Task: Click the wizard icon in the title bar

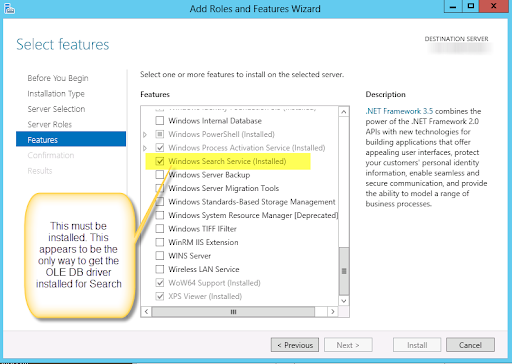Action: coord(9,8)
